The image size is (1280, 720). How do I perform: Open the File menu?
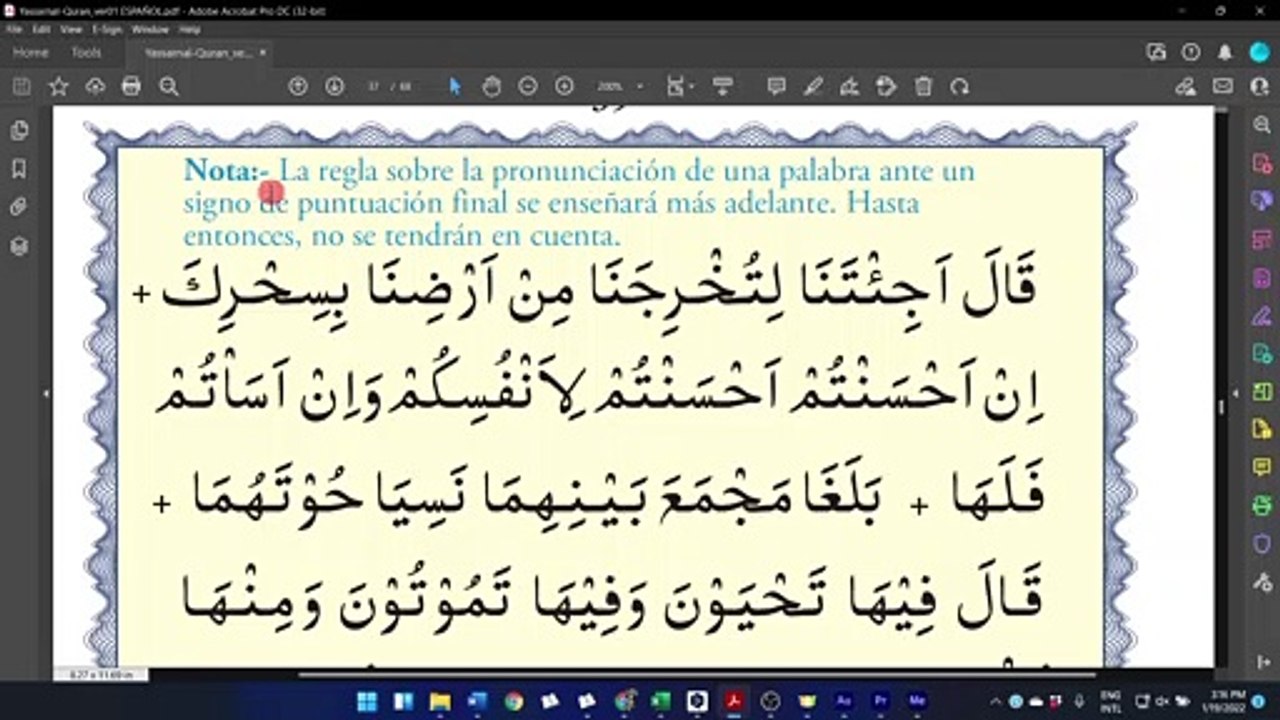[x=14, y=30]
